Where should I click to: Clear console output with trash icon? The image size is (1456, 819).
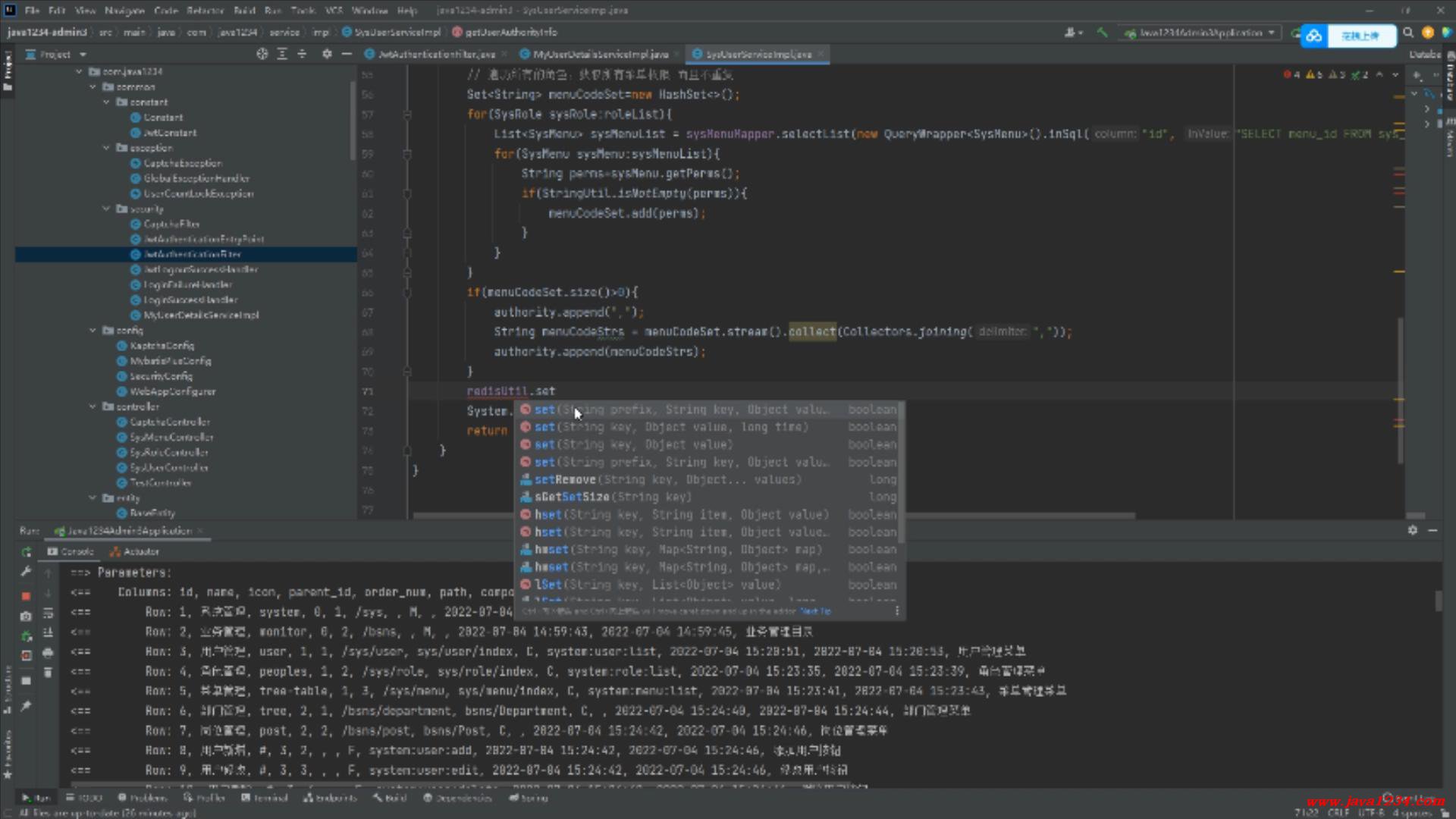[x=48, y=673]
